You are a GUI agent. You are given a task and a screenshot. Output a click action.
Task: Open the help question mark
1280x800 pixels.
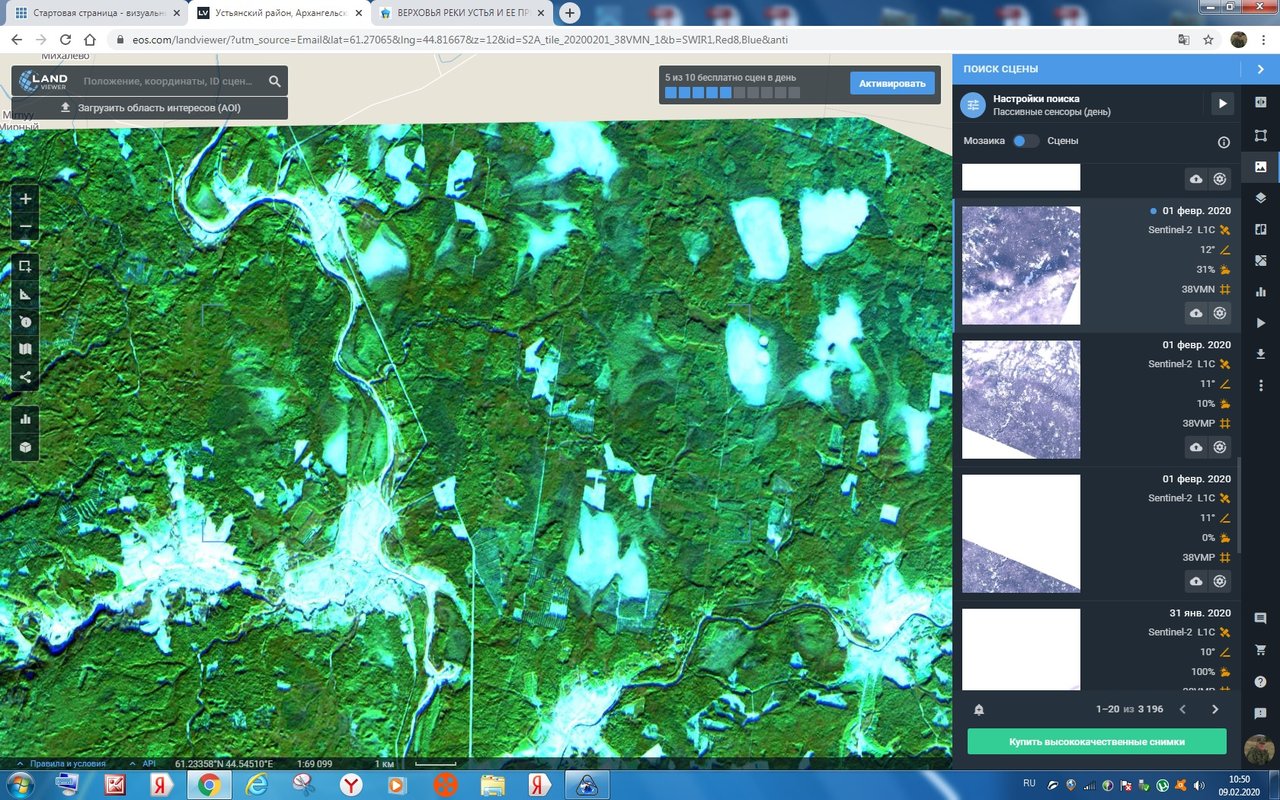1260,682
